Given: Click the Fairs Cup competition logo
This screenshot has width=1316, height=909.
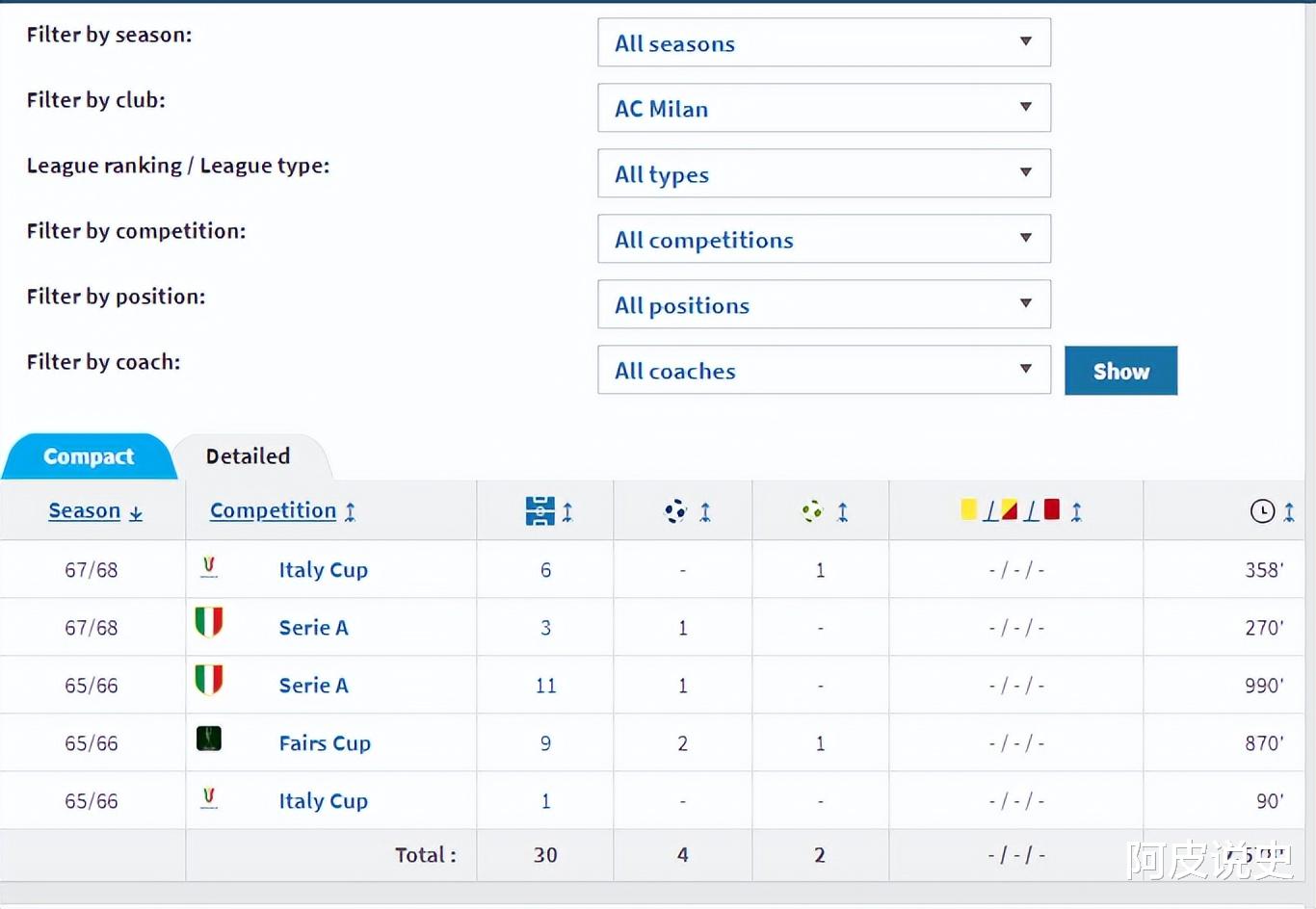Looking at the screenshot, I should tap(209, 740).
